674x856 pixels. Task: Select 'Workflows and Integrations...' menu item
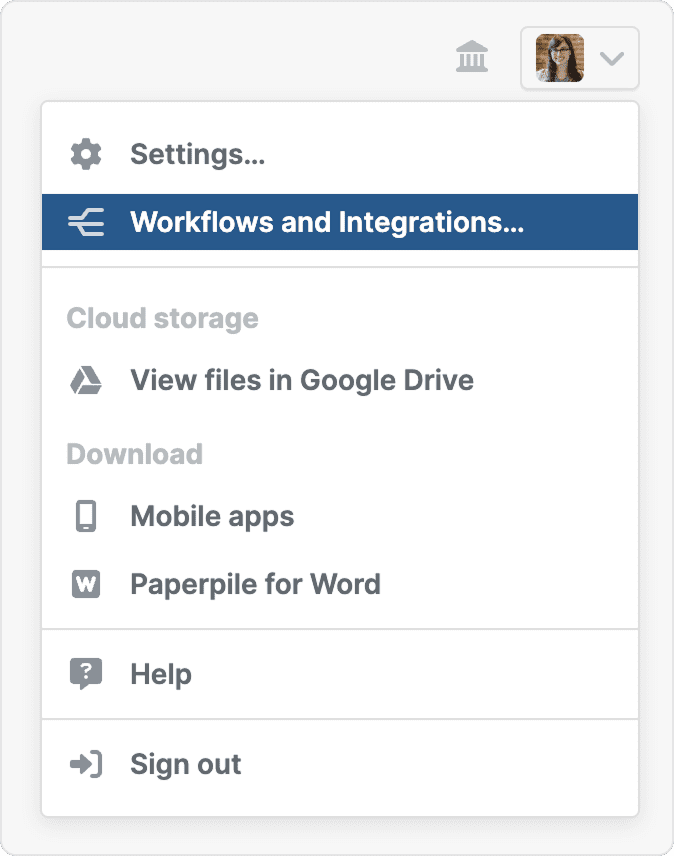[x=327, y=222]
